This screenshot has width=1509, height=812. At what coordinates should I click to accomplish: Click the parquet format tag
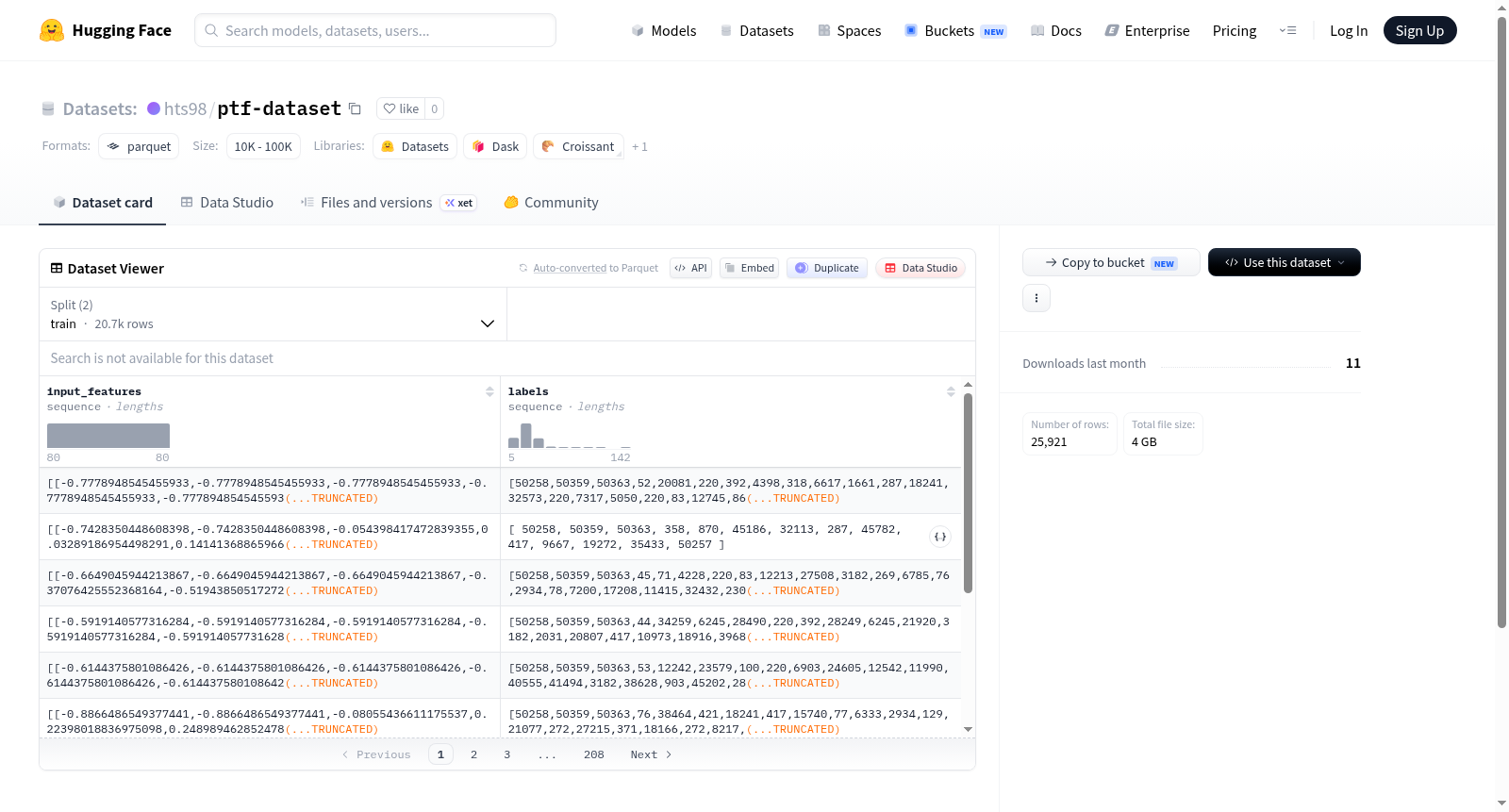click(x=139, y=146)
